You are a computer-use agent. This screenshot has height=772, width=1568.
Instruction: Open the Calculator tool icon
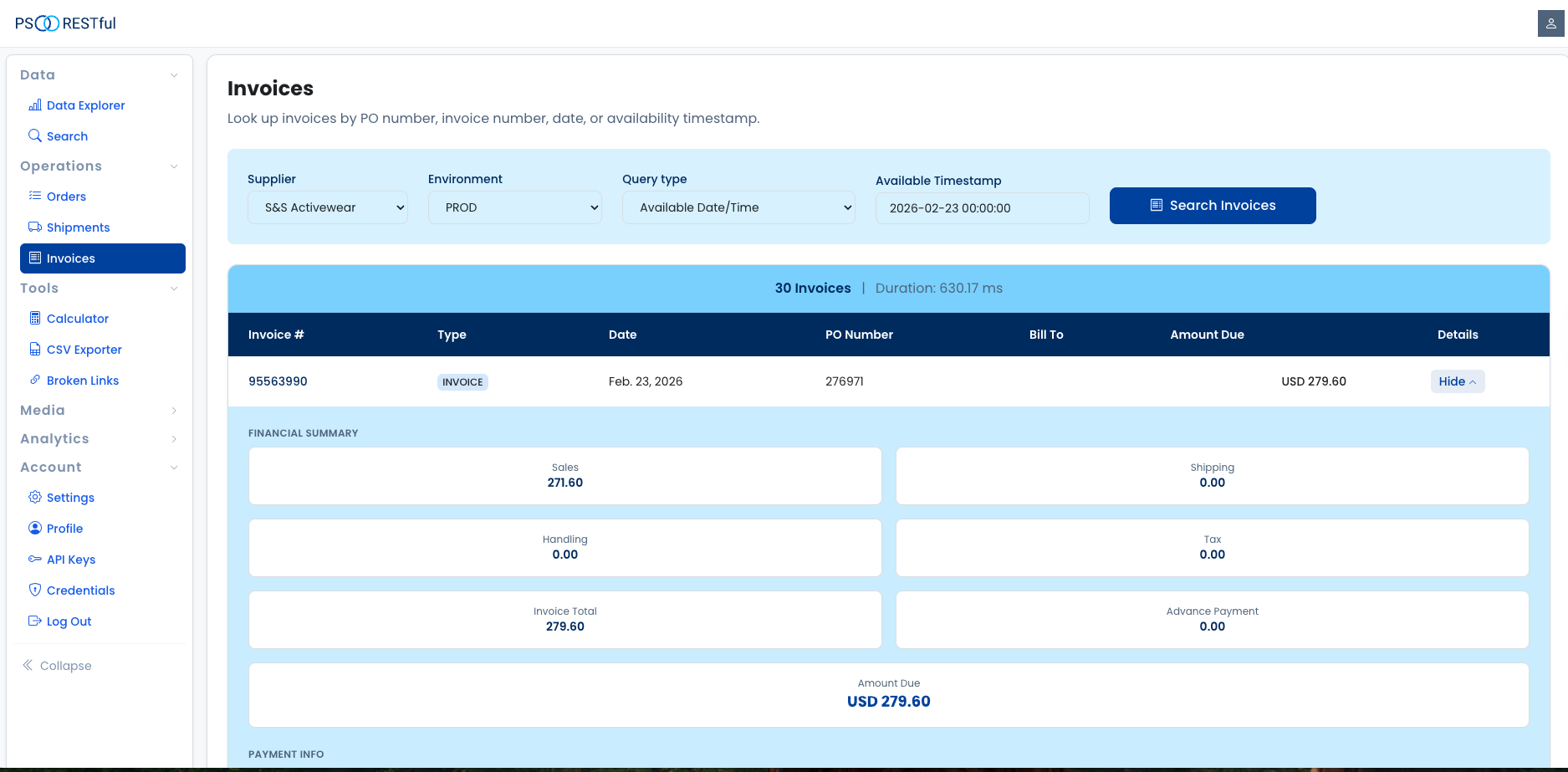point(35,318)
